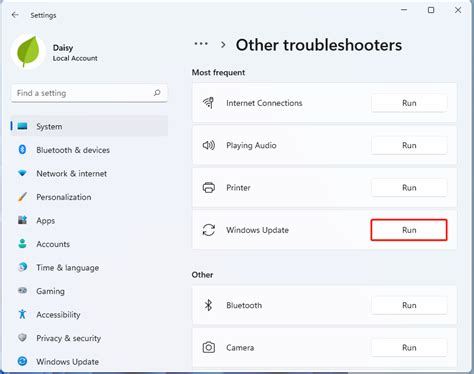Go to Network & internet settings
This screenshot has width=474, height=374.
point(72,174)
